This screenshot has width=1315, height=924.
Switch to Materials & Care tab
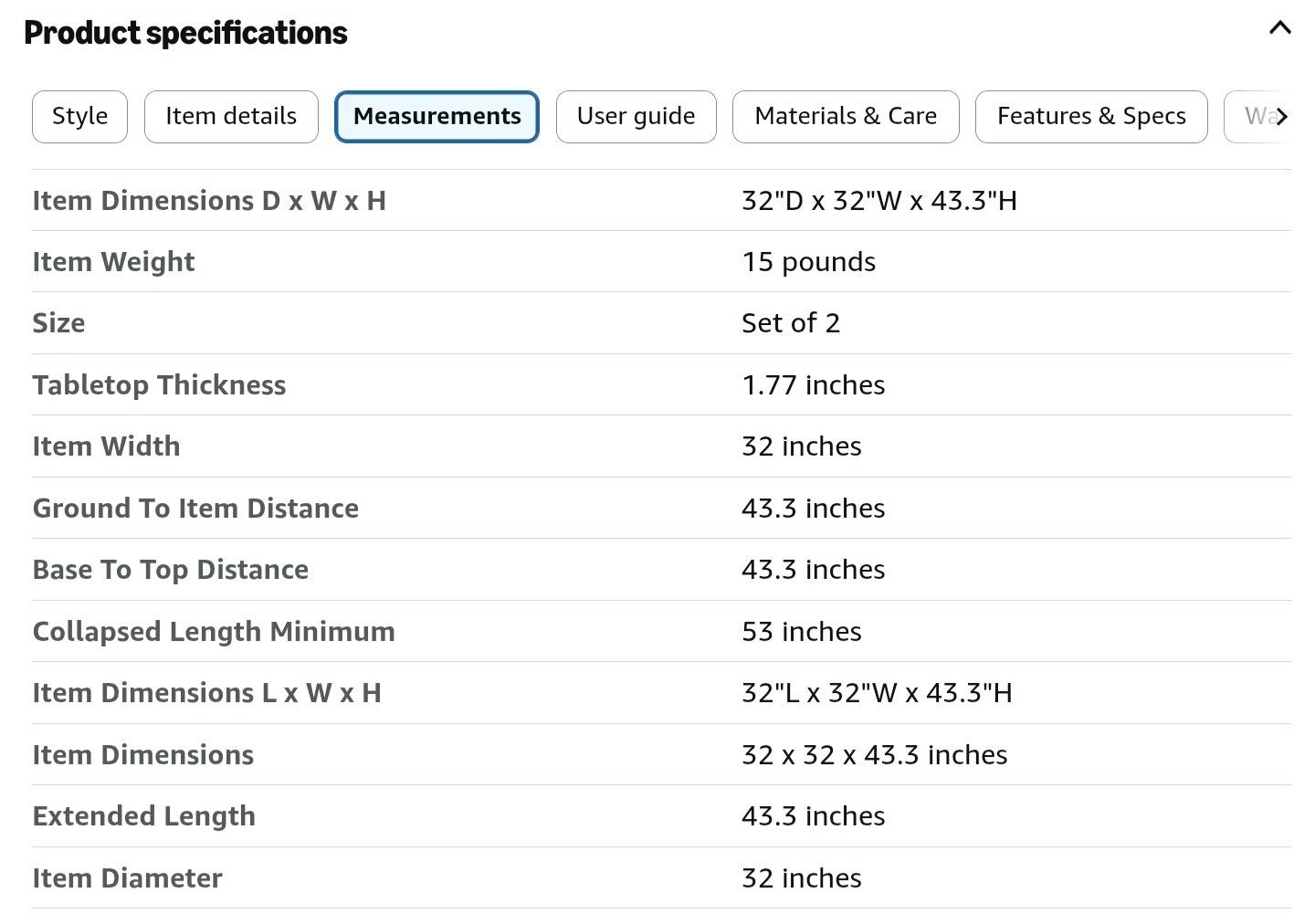(x=846, y=117)
